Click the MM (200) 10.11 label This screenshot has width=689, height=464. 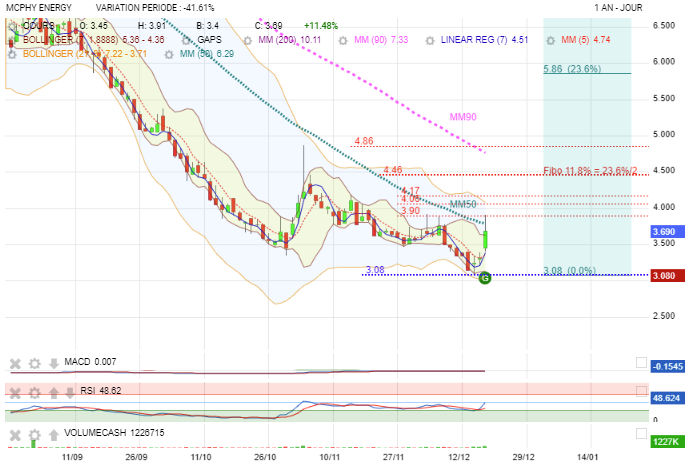[x=290, y=40]
